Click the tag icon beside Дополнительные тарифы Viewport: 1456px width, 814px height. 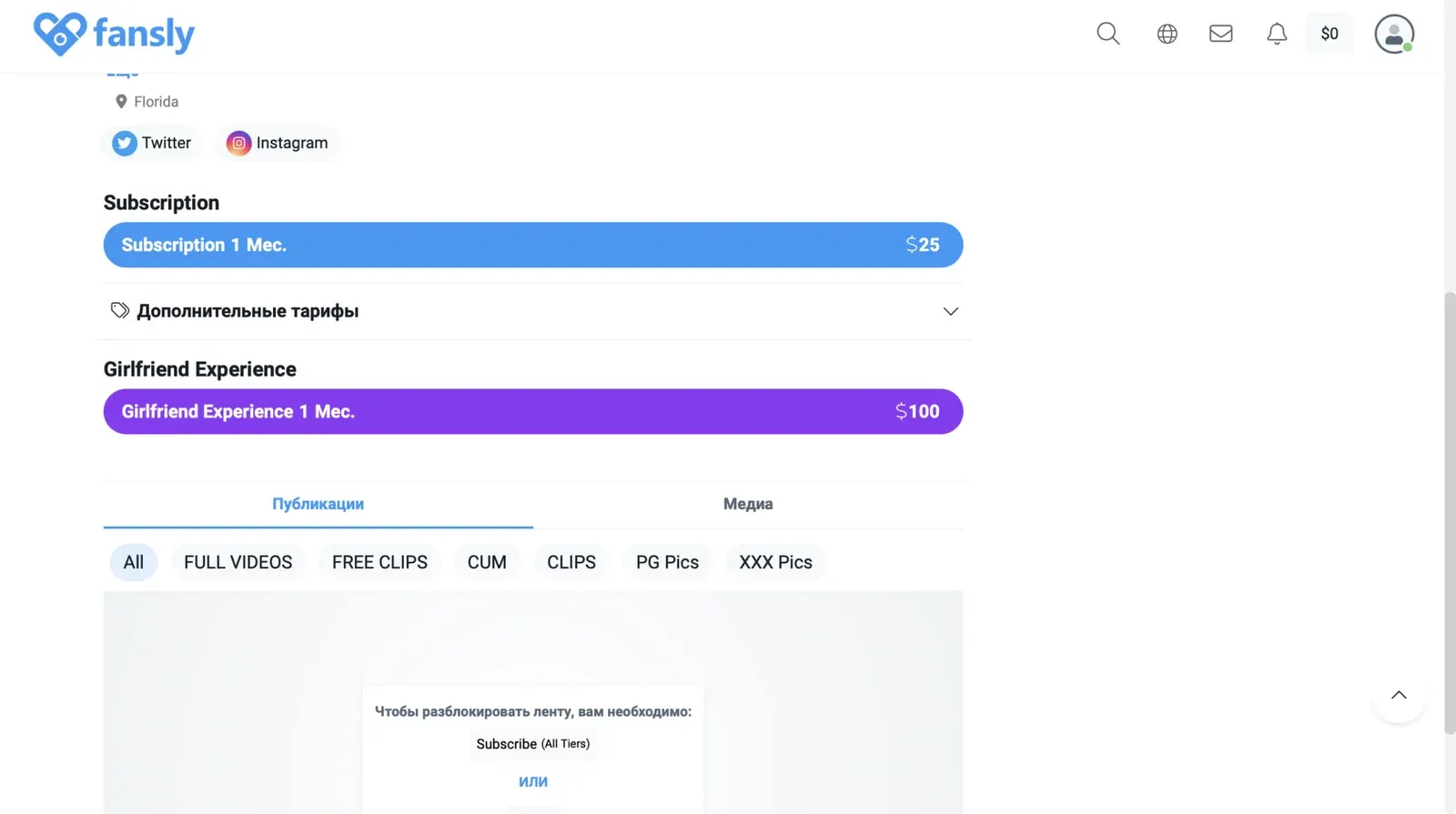point(119,310)
